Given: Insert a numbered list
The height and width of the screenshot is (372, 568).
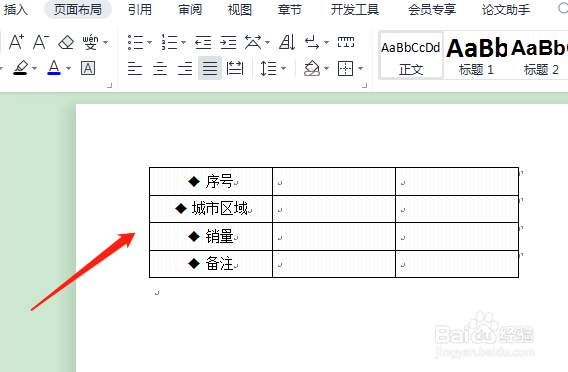Looking at the screenshot, I should point(169,42).
